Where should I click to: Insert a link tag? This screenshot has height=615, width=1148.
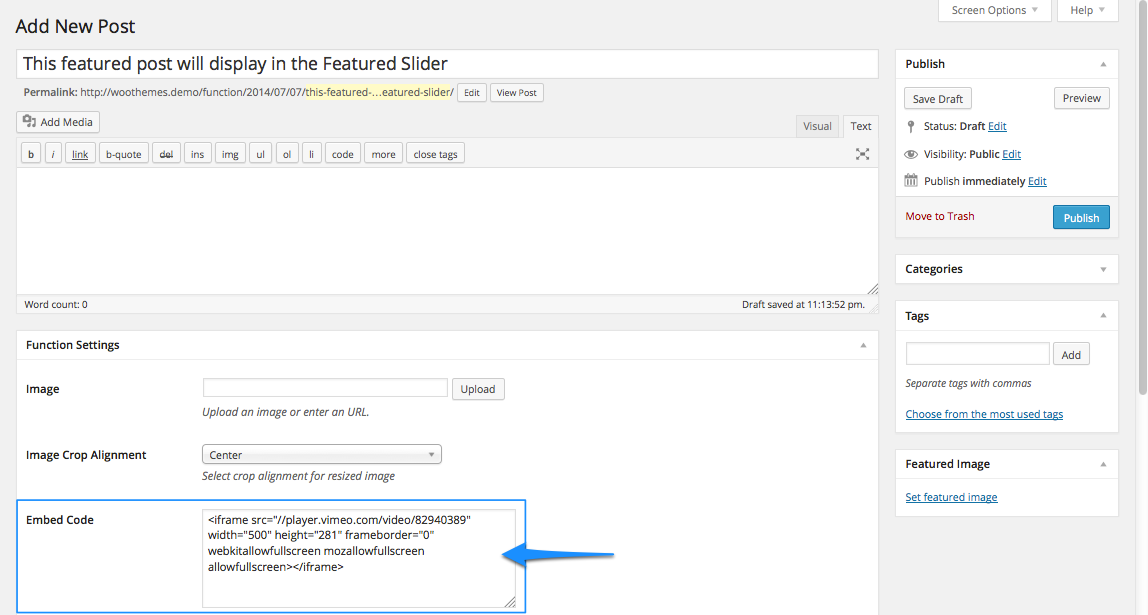tap(80, 154)
